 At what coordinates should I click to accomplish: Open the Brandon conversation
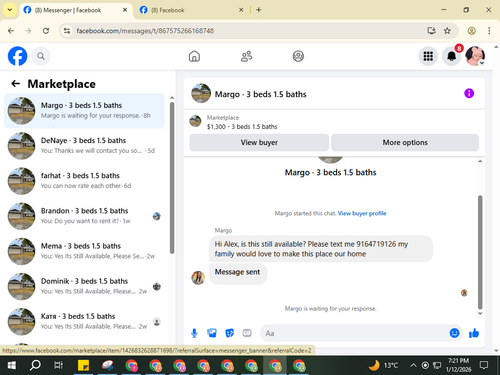click(x=84, y=216)
